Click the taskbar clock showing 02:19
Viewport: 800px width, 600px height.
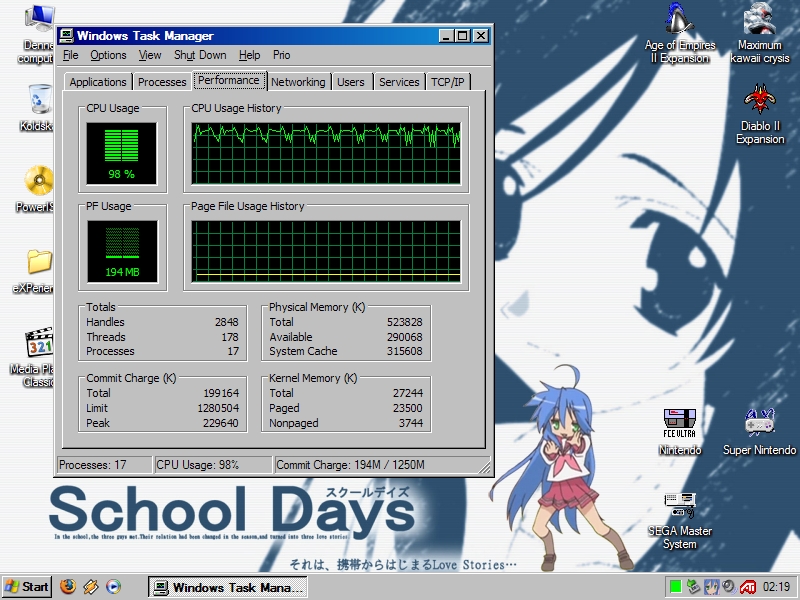click(777, 587)
